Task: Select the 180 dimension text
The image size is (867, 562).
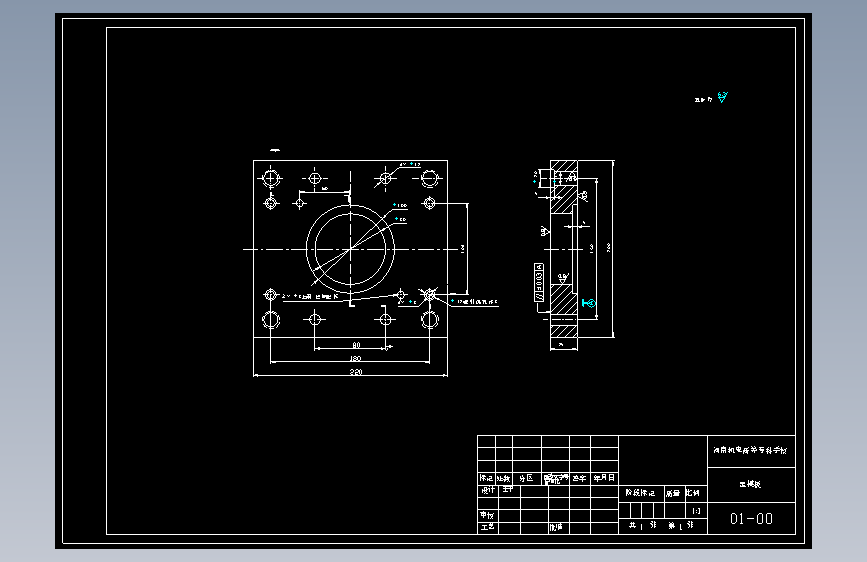Action: 356,358
